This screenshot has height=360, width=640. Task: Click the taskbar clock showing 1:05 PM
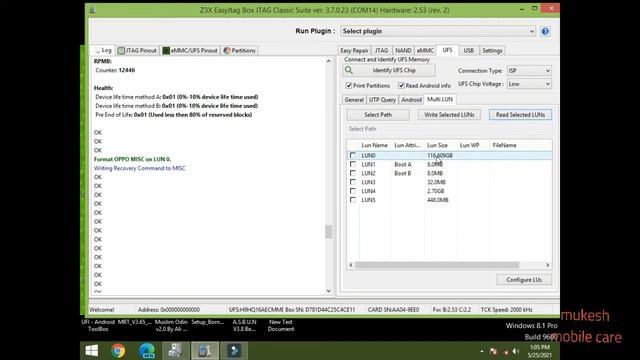pyautogui.click(x=540, y=351)
